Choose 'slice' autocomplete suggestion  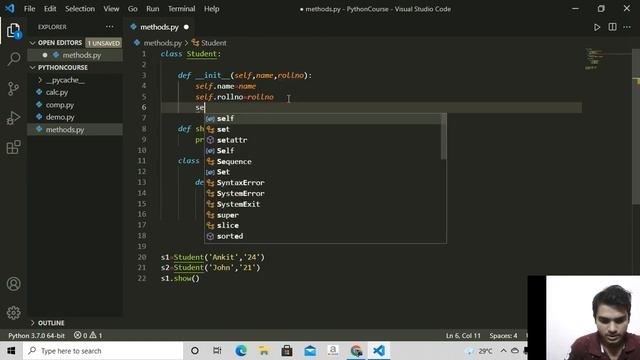pyautogui.click(x=322, y=225)
